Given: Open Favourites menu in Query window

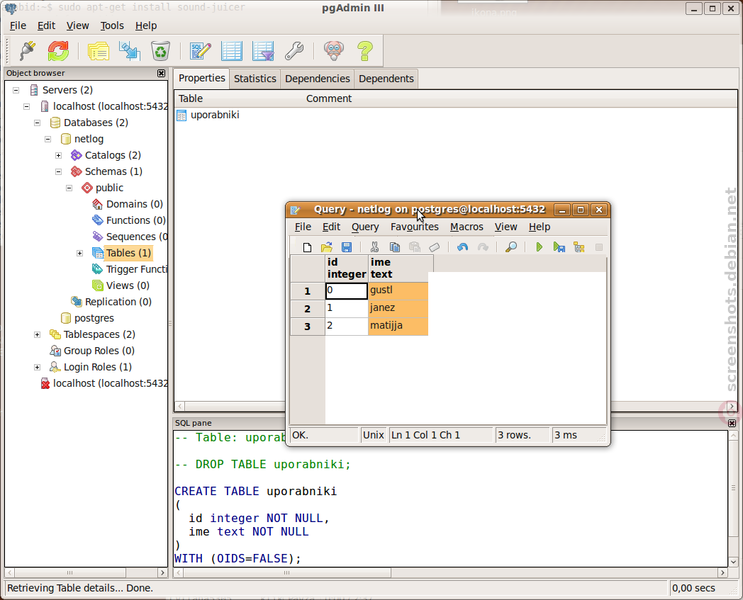Looking at the screenshot, I should pyautogui.click(x=415, y=227).
